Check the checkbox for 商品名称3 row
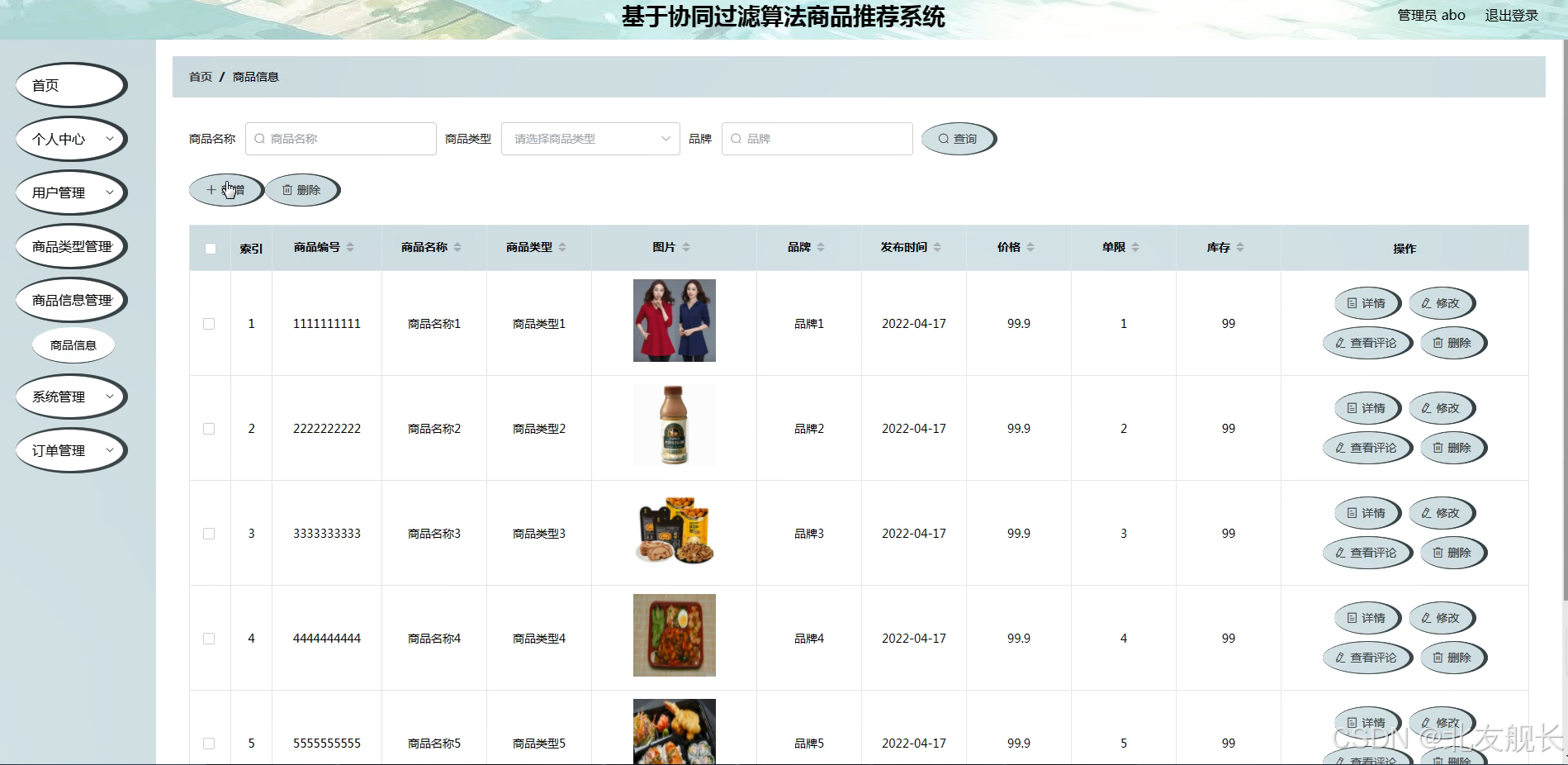The image size is (1568, 765). pos(209,534)
